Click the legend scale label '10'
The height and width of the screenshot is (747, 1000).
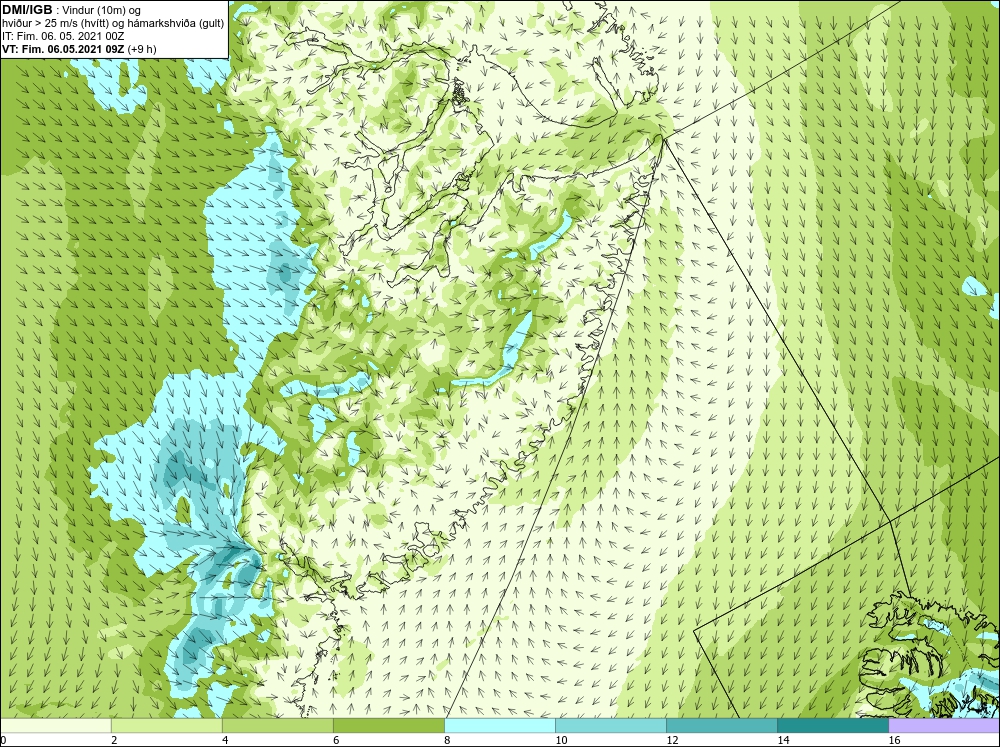[561, 740]
